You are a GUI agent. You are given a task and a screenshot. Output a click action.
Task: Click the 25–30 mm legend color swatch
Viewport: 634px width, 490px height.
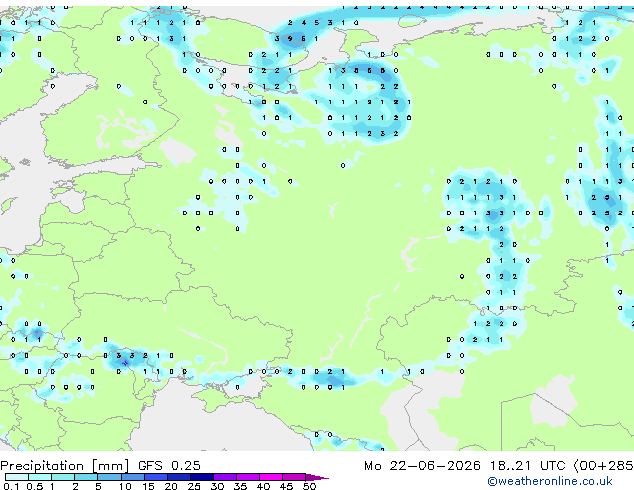pyautogui.click(x=202, y=477)
